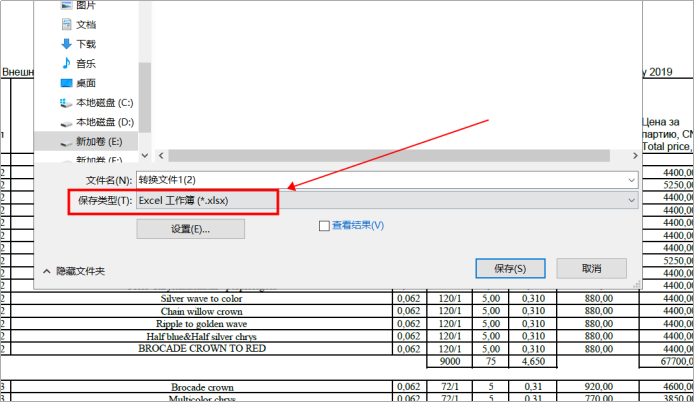
Task: Open the file name history dropdown arrow
Action: pyautogui.click(x=631, y=180)
